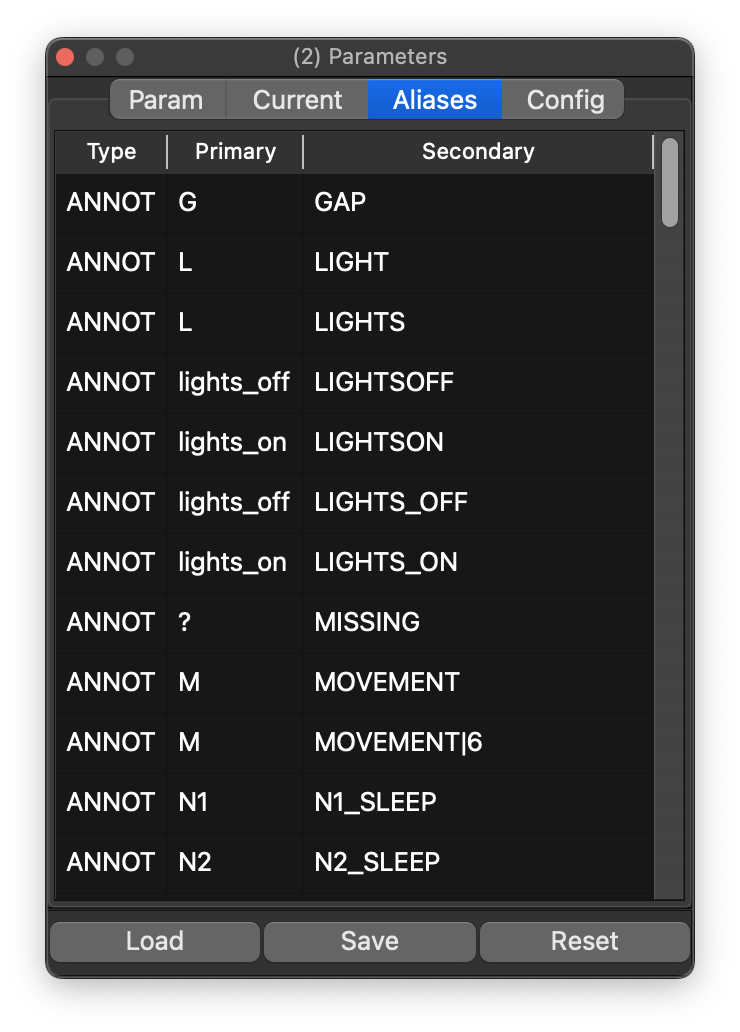Select the LIGHTSOFF secondary cell
The height and width of the screenshot is (1032, 740).
click(384, 382)
